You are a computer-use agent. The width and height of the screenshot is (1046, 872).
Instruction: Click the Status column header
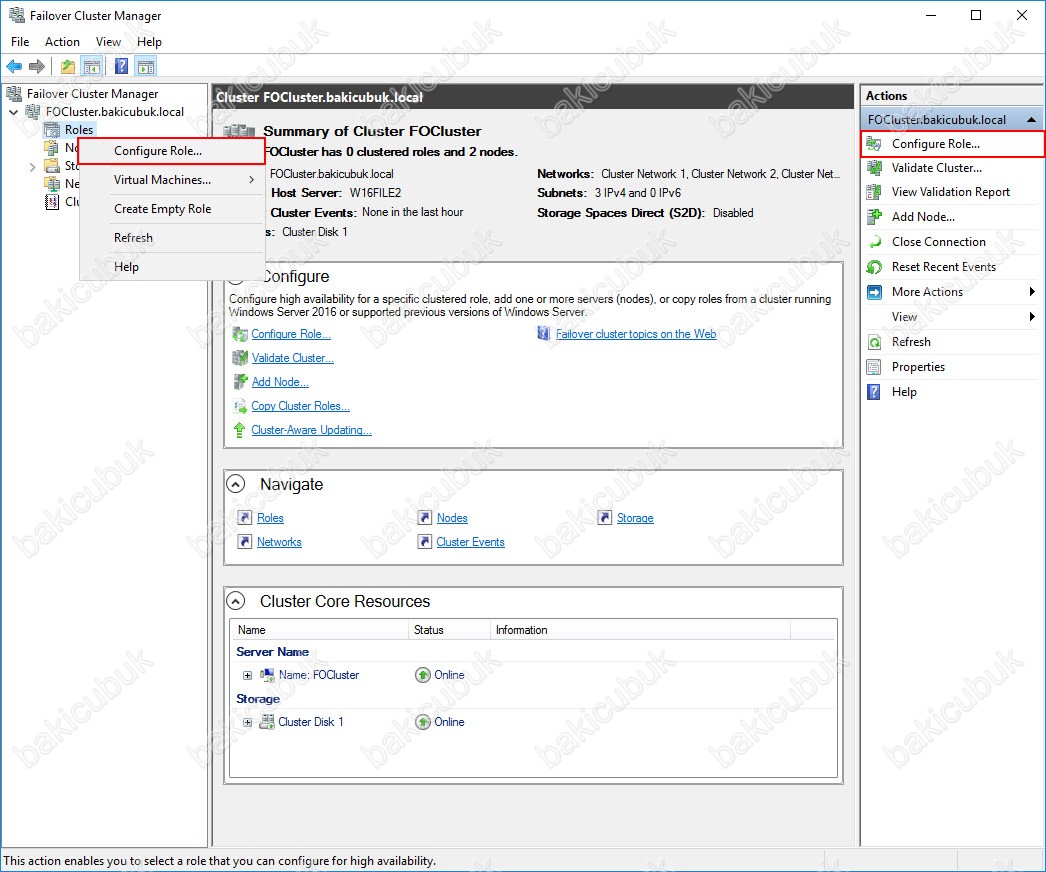(450, 630)
